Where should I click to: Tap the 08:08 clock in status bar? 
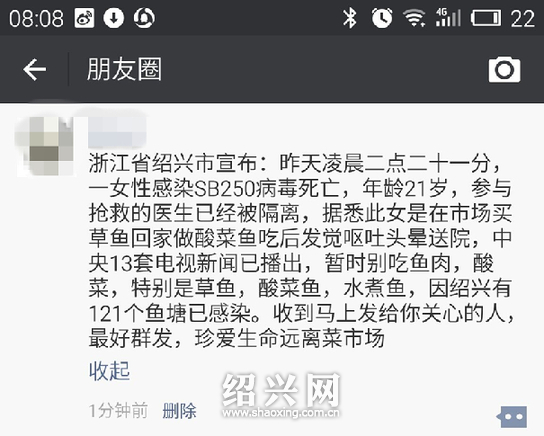[36, 18]
